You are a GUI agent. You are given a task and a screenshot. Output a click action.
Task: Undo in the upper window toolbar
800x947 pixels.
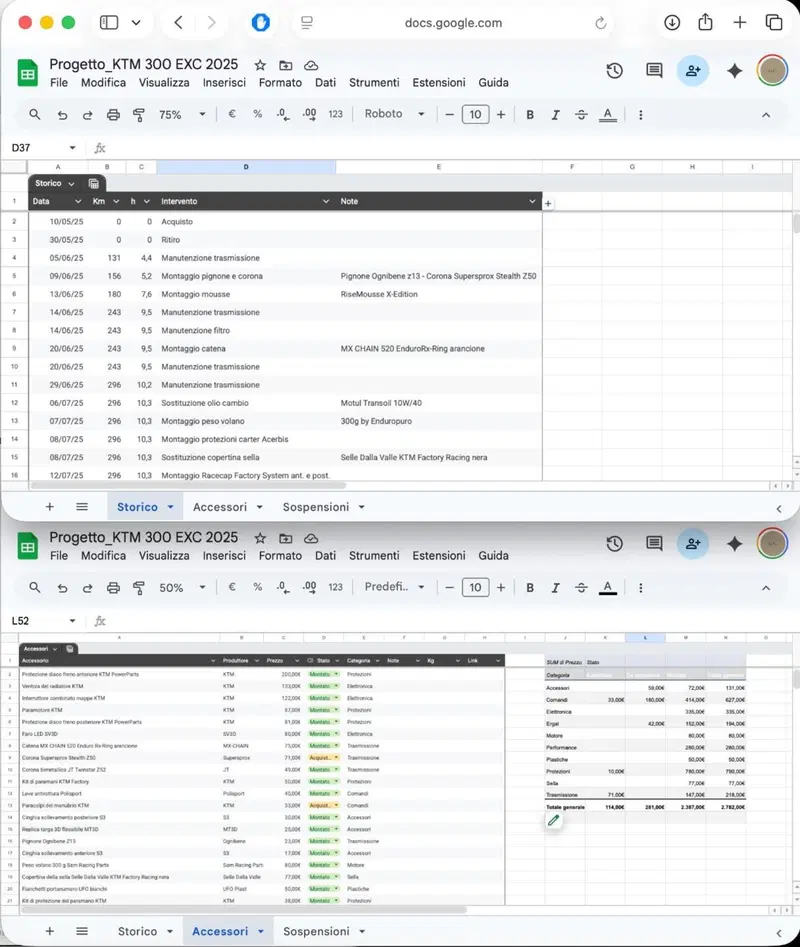[x=62, y=115]
